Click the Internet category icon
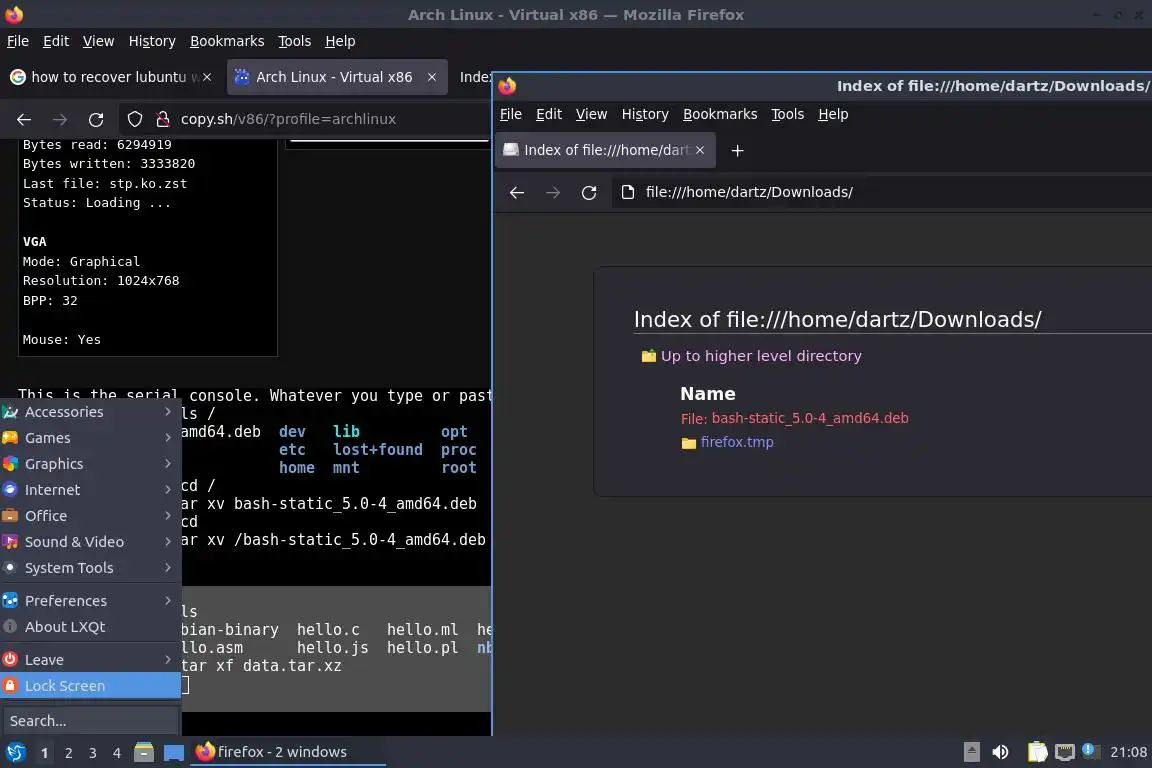The image size is (1152, 768). click(10, 489)
